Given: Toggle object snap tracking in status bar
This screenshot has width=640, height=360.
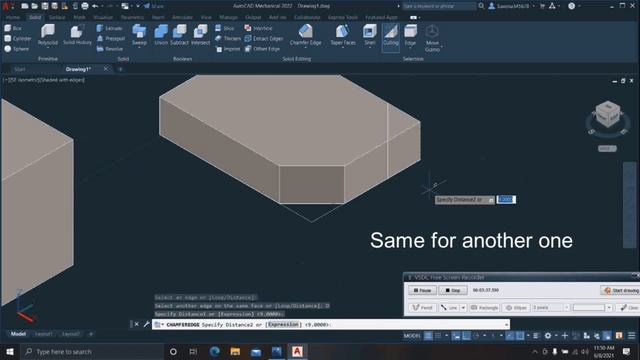Looking at the screenshot, I should click(510, 336).
